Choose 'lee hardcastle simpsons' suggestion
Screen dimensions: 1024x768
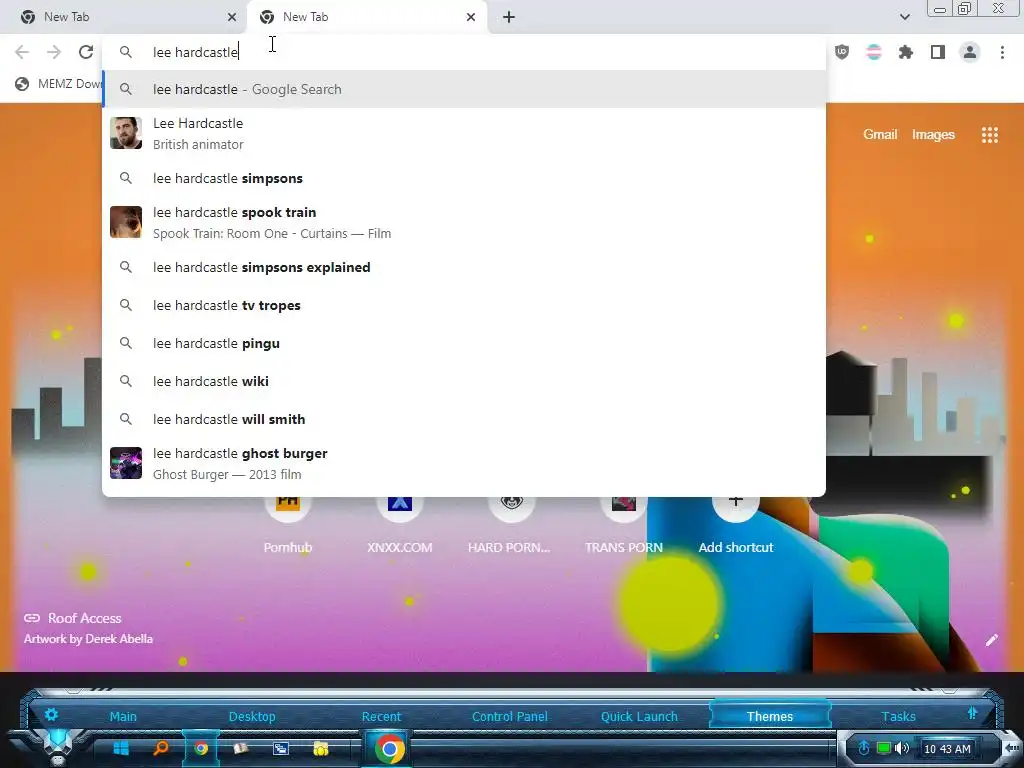(x=464, y=178)
